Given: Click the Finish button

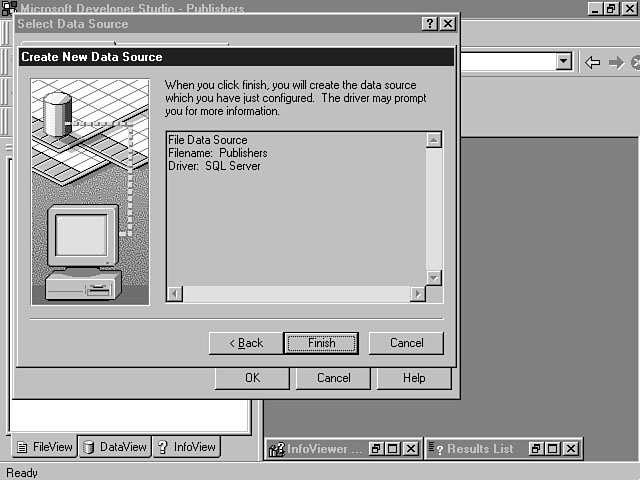Looking at the screenshot, I should 321,343.
